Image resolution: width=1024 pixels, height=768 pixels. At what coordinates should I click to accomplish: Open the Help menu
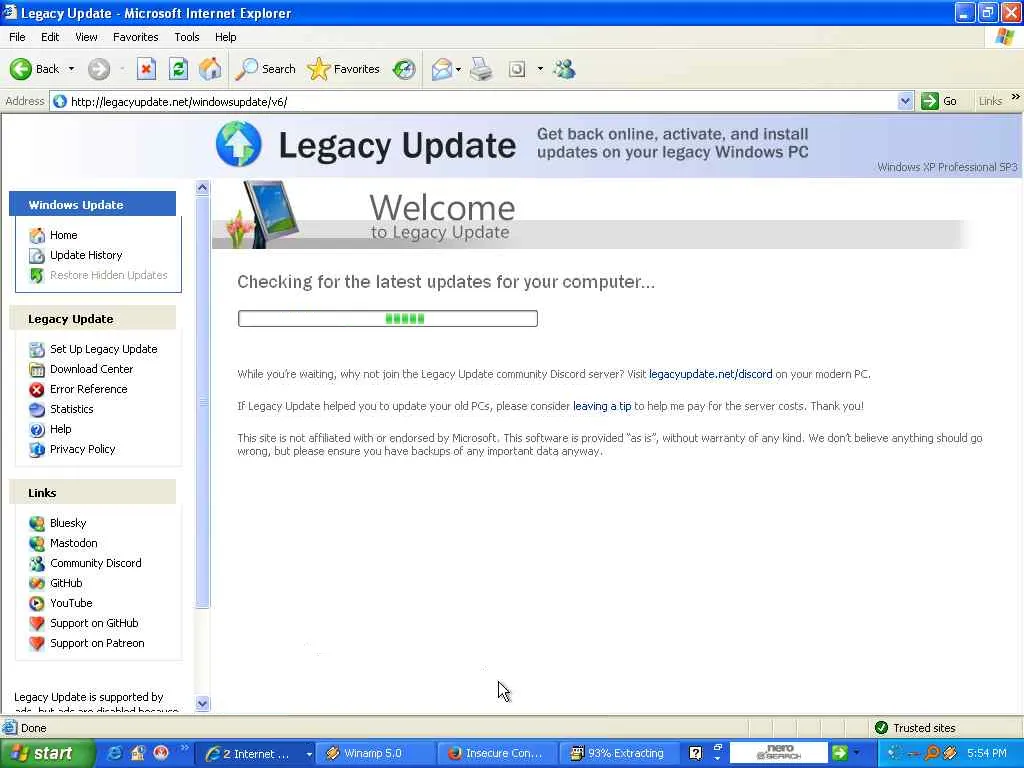click(225, 37)
